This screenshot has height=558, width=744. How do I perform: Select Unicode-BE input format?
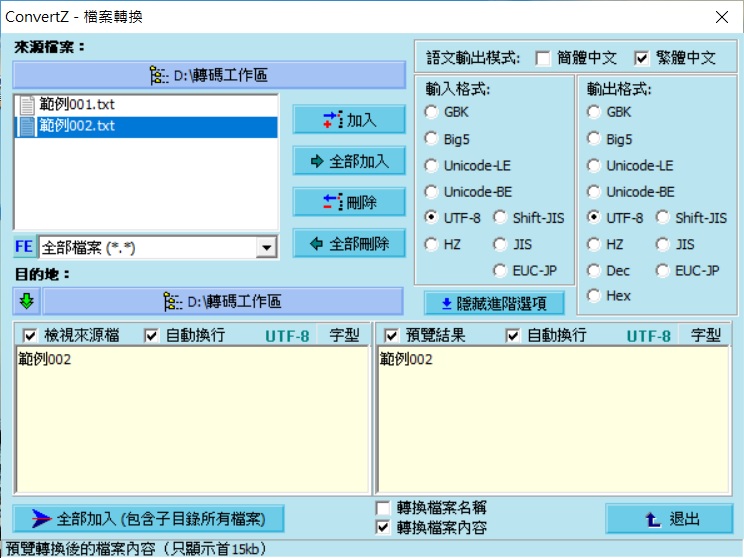(x=431, y=192)
